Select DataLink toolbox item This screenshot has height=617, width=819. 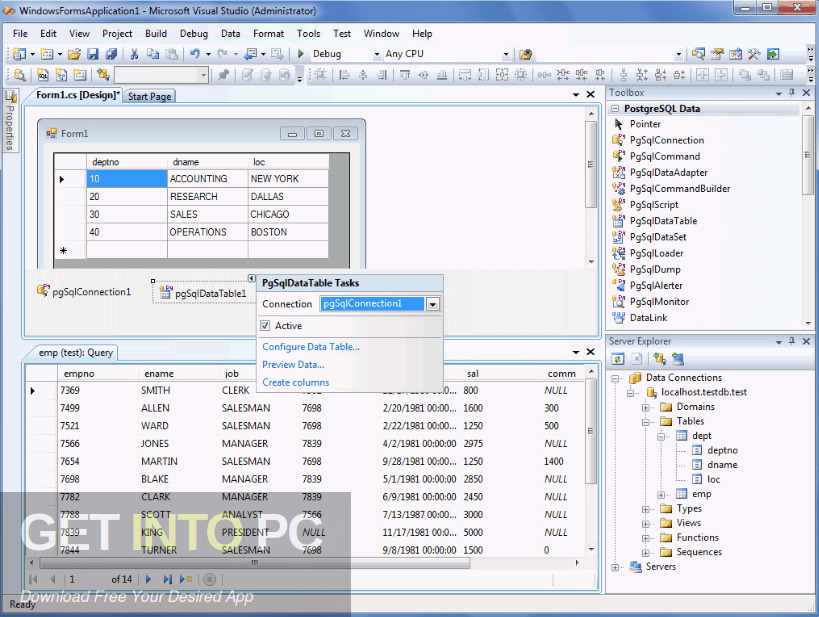click(648, 318)
